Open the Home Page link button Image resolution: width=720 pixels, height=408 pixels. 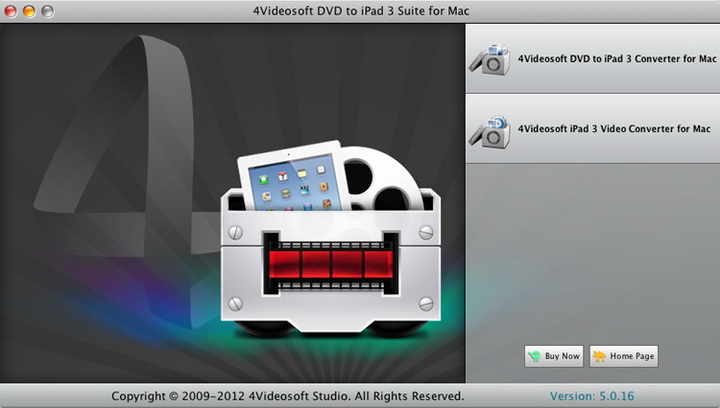[624, 356]
